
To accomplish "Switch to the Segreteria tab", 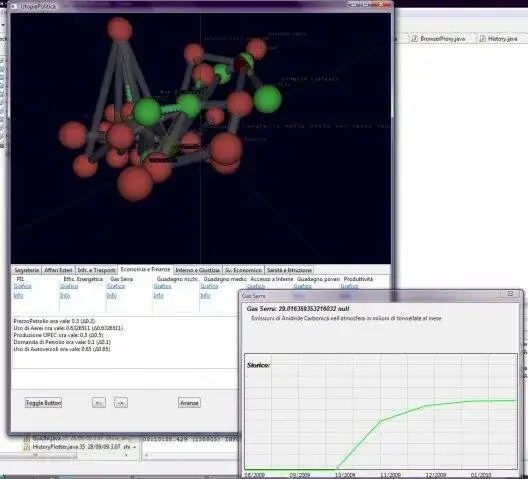I will (x=27, y=270).
